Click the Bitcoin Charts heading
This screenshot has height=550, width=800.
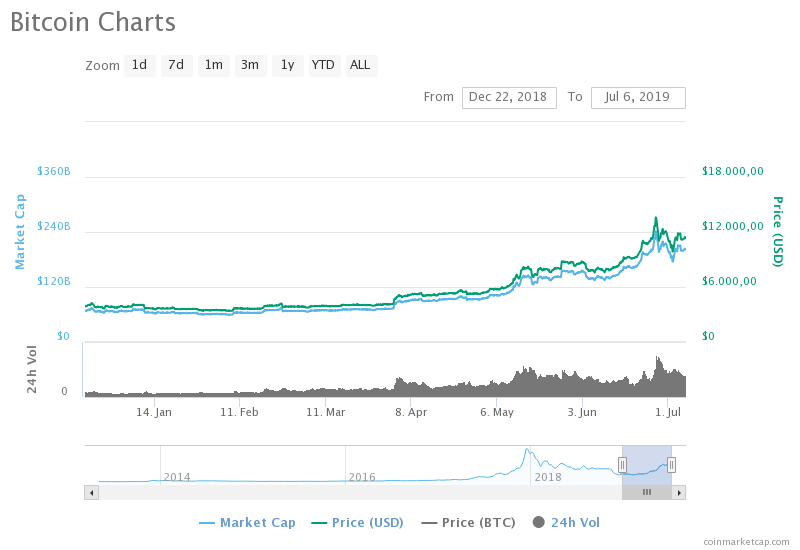93,22
